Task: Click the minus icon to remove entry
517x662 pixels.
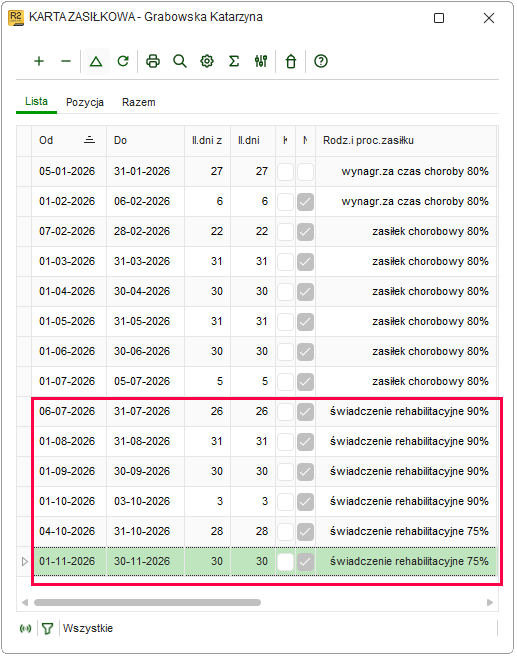Action: coord(66,61)
